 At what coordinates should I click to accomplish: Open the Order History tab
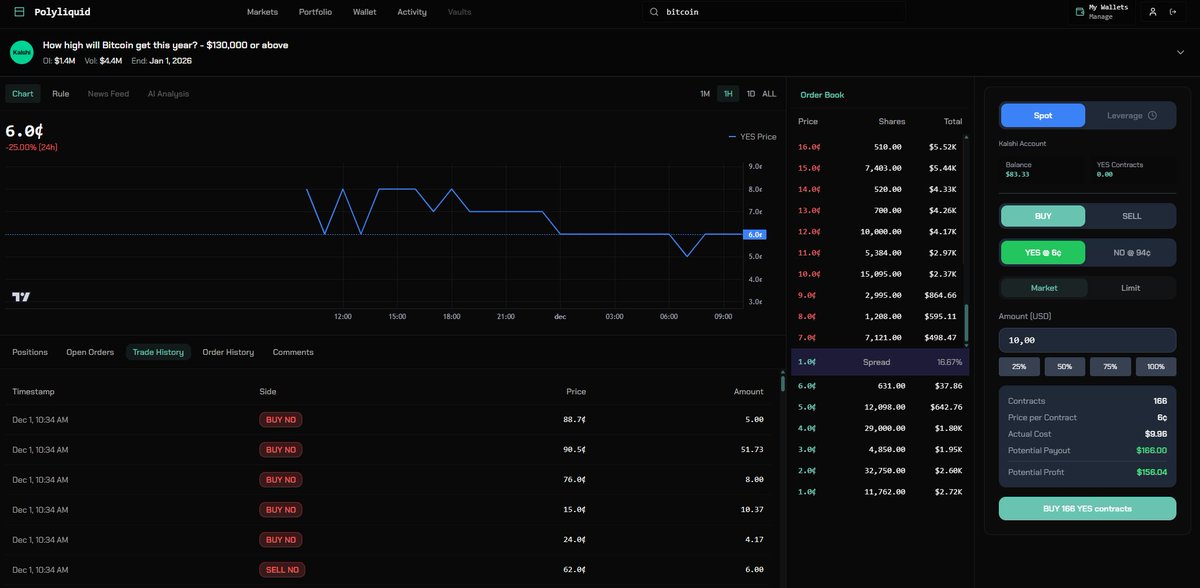point(228,352)
